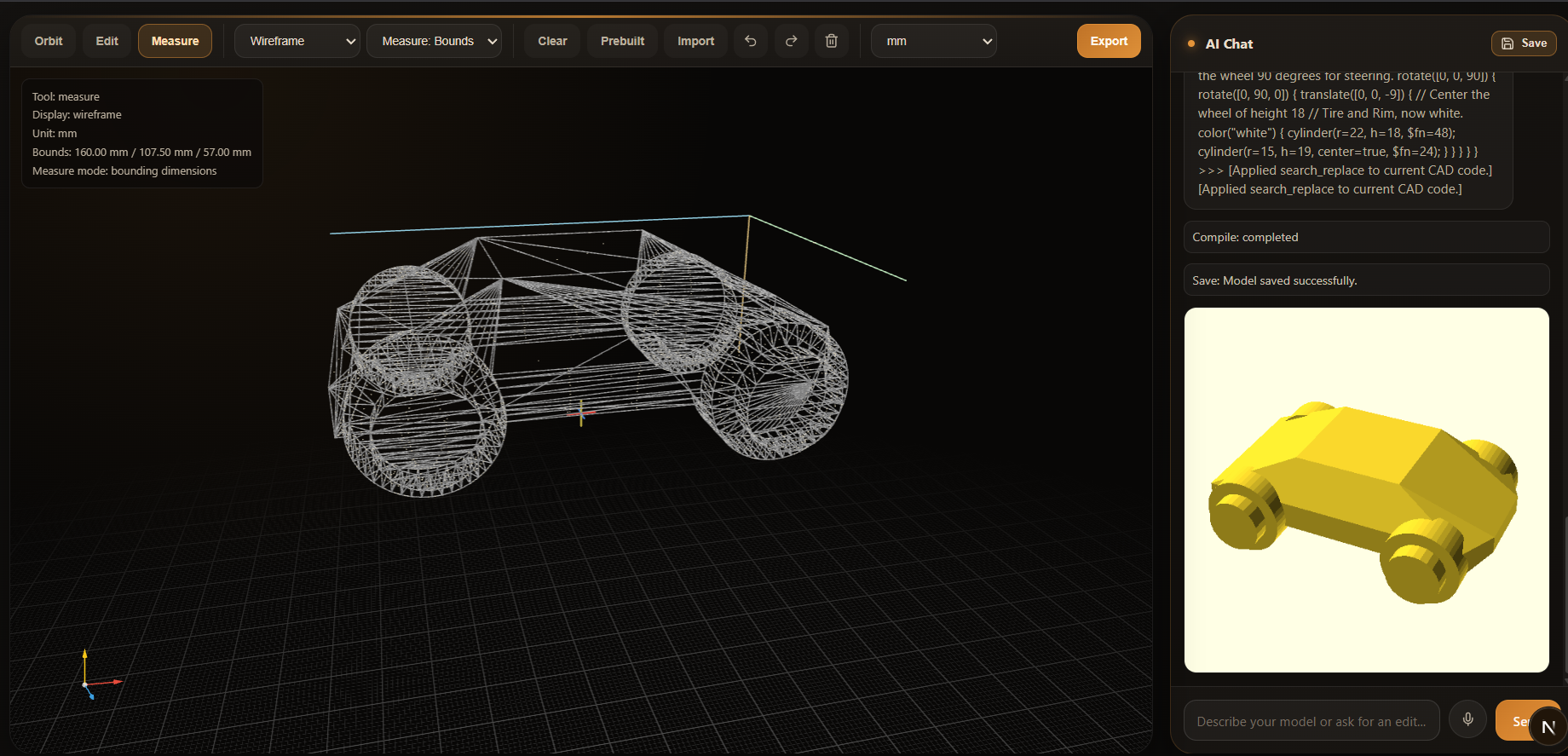Click the redo arrow icon
The width and height of the screenshot is (1568, 756).
[x=791, y=41]
